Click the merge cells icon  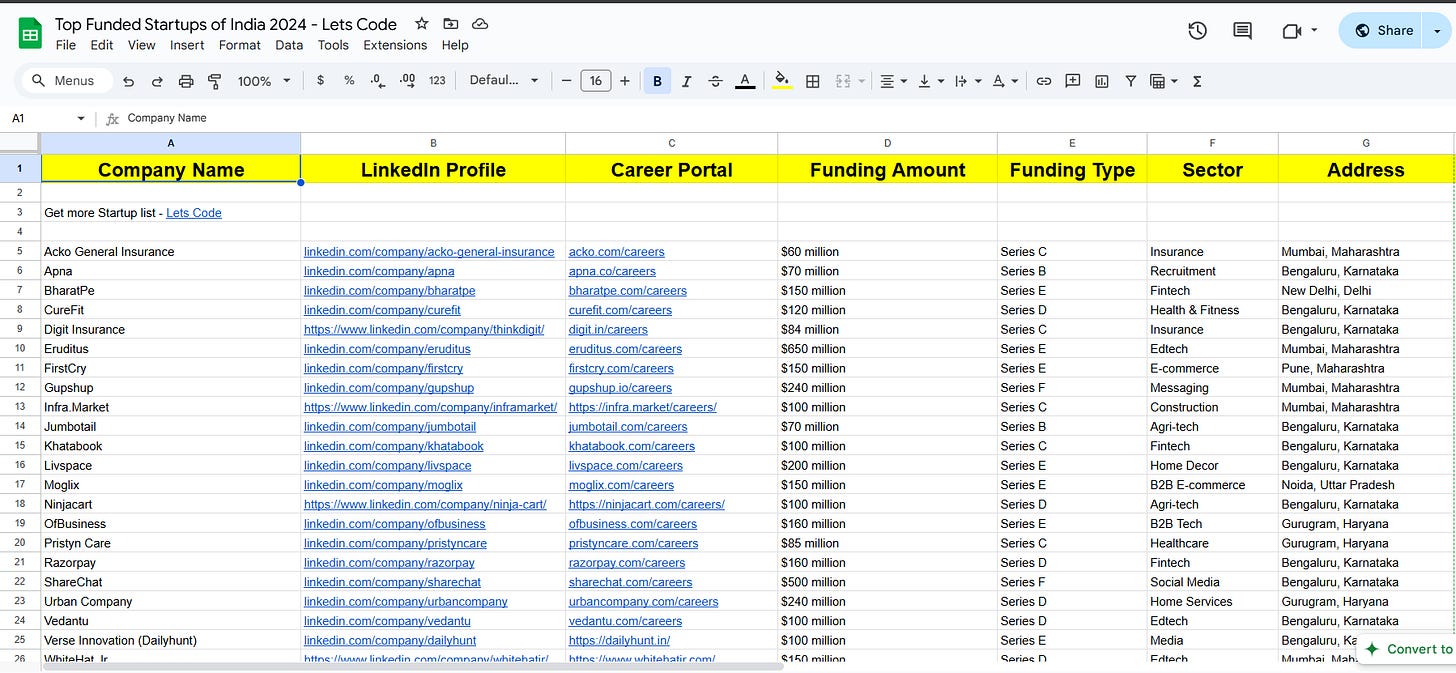[843, 81]
